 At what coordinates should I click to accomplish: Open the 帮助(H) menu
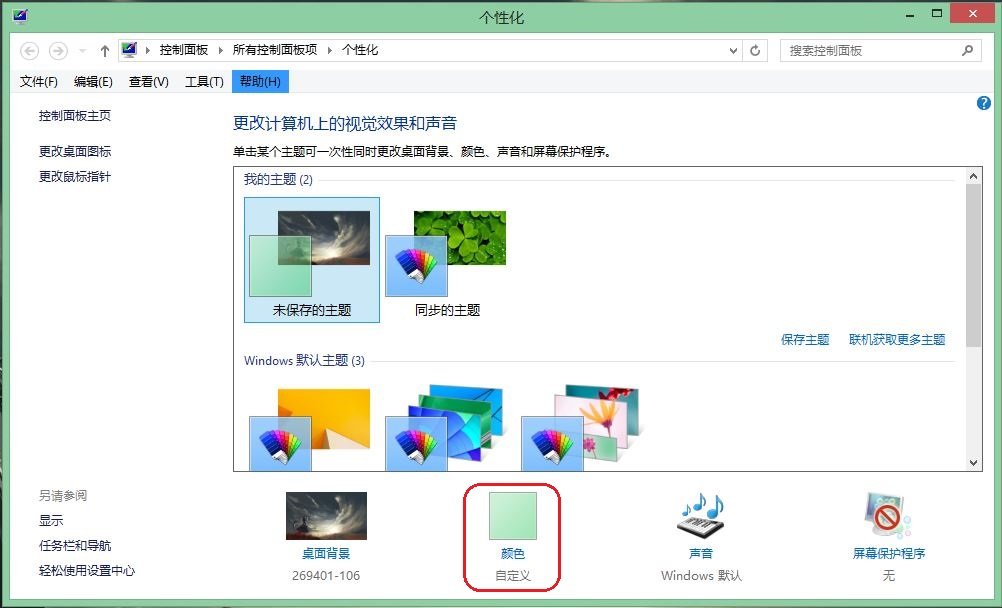[259, 81]
